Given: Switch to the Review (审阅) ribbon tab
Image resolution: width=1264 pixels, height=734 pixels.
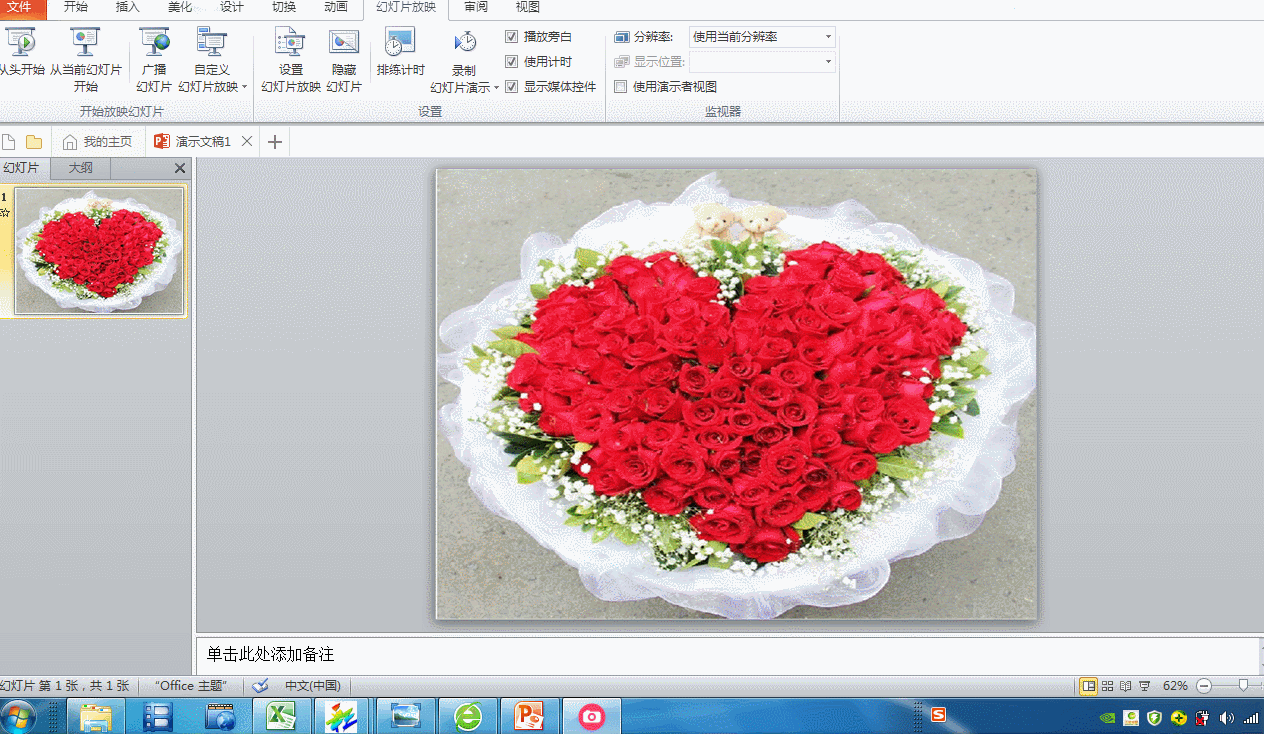Looking at the screenshot, I should 476,8.
